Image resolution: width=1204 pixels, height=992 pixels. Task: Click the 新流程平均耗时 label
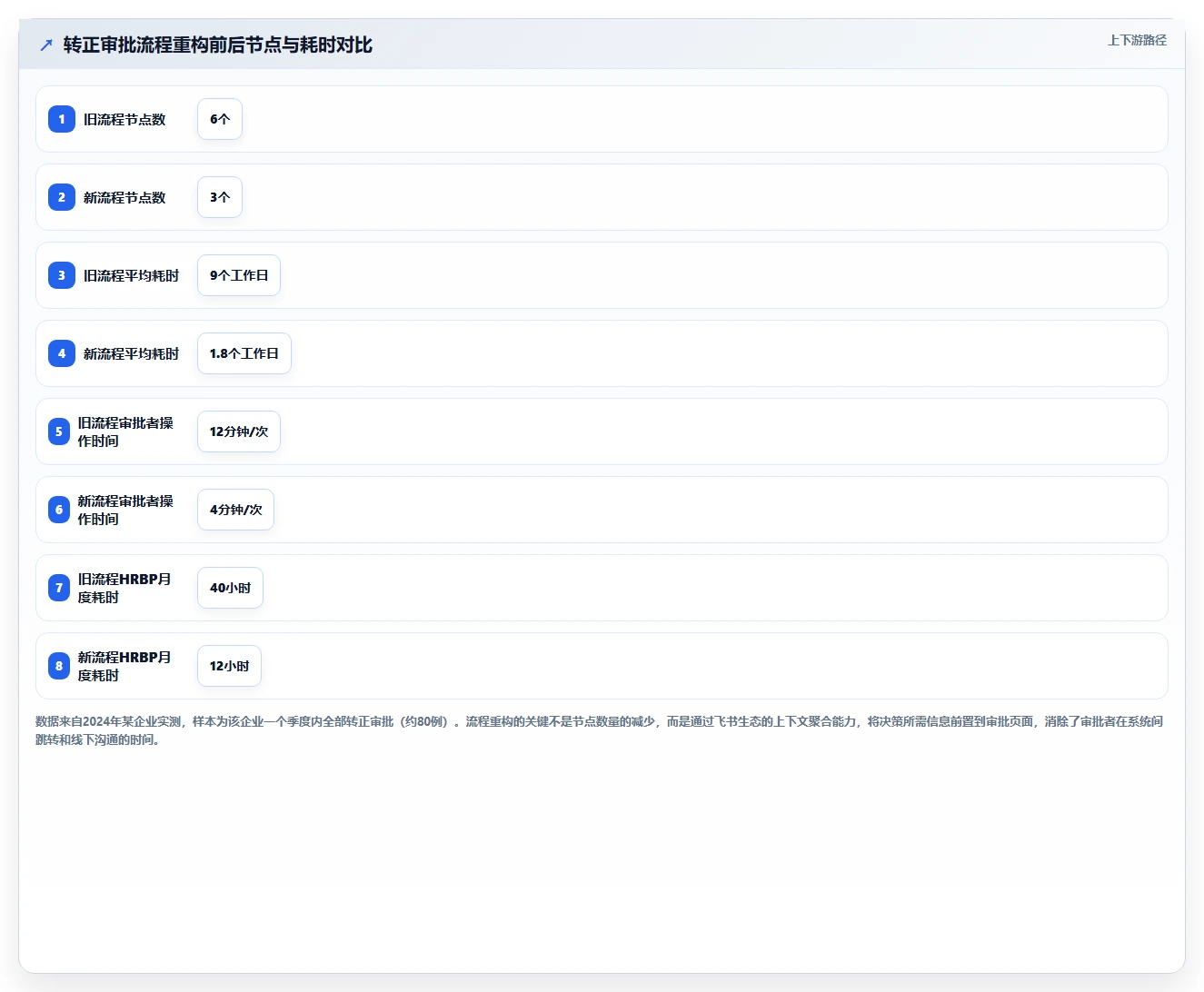coord(132,353)
